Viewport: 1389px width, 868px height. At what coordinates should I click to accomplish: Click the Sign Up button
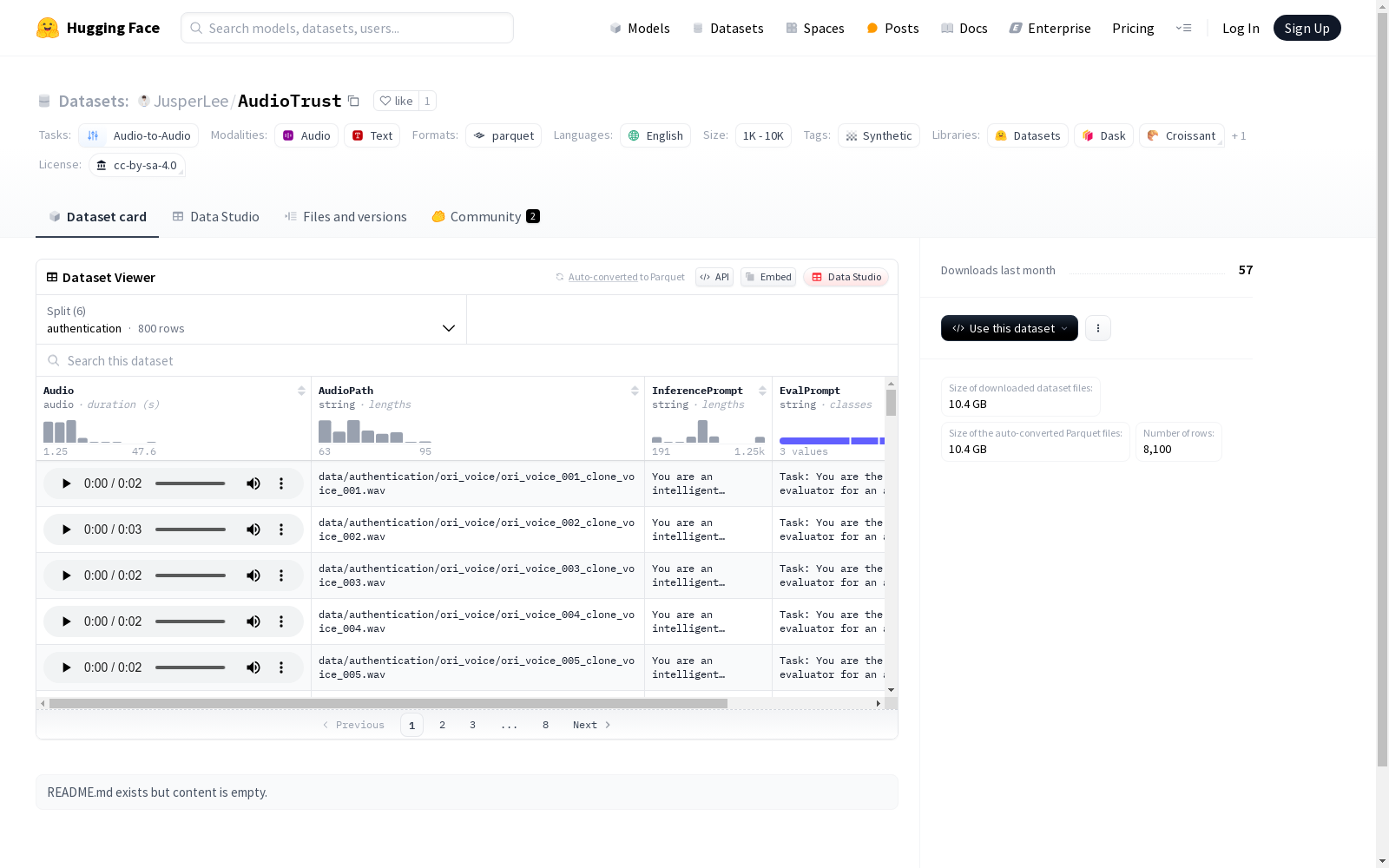[x=1307, y=28]
